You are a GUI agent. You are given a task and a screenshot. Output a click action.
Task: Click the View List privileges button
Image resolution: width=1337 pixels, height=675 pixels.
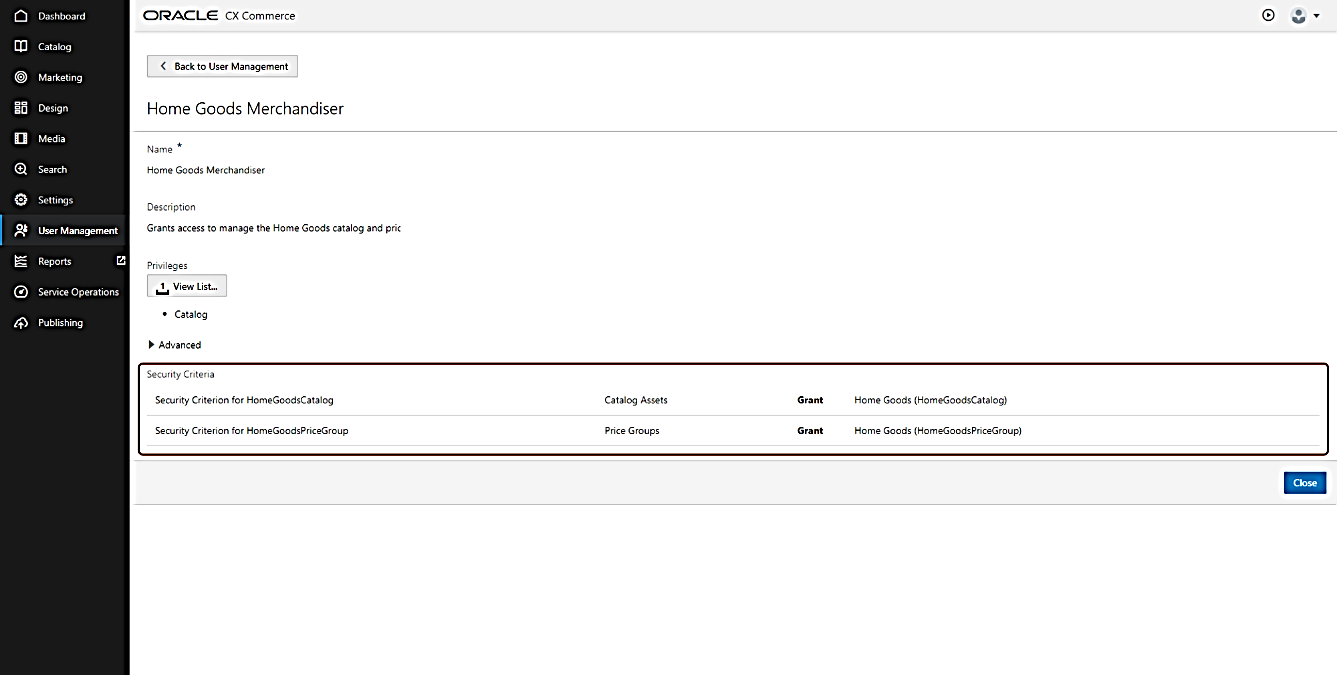[x=187, y=287]
